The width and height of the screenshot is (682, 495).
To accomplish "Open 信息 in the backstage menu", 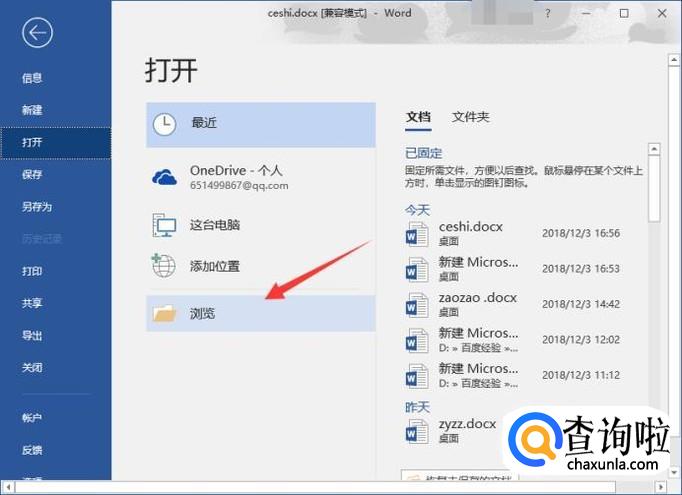I will [32, 78].
